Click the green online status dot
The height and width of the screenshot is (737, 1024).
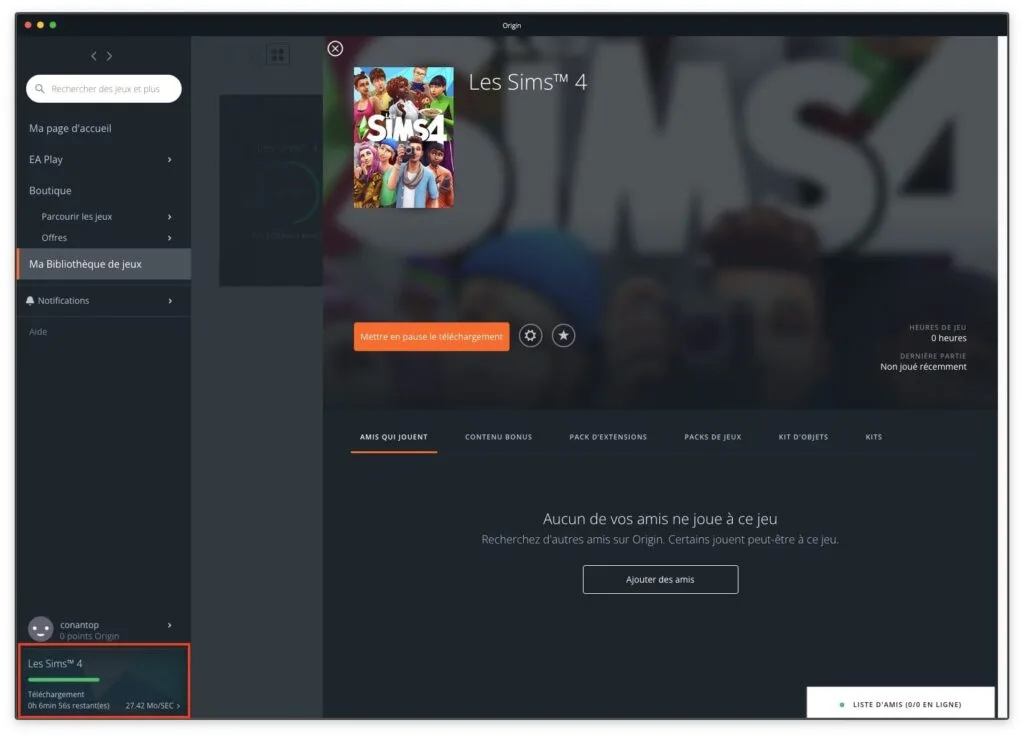click(x=842, y=705)
